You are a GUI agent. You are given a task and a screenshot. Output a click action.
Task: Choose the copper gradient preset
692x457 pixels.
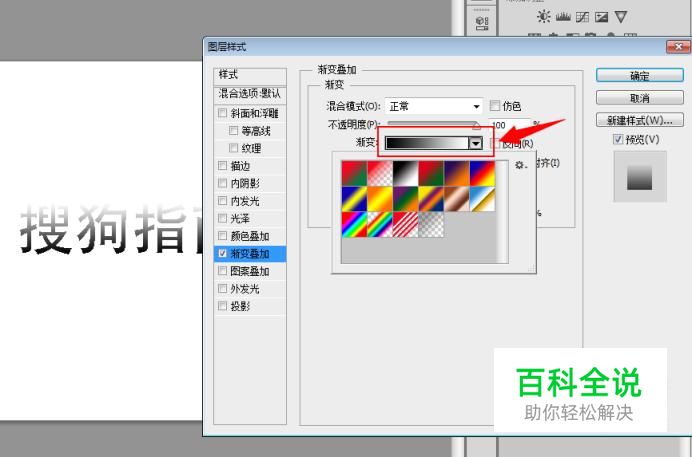(457, 199)
